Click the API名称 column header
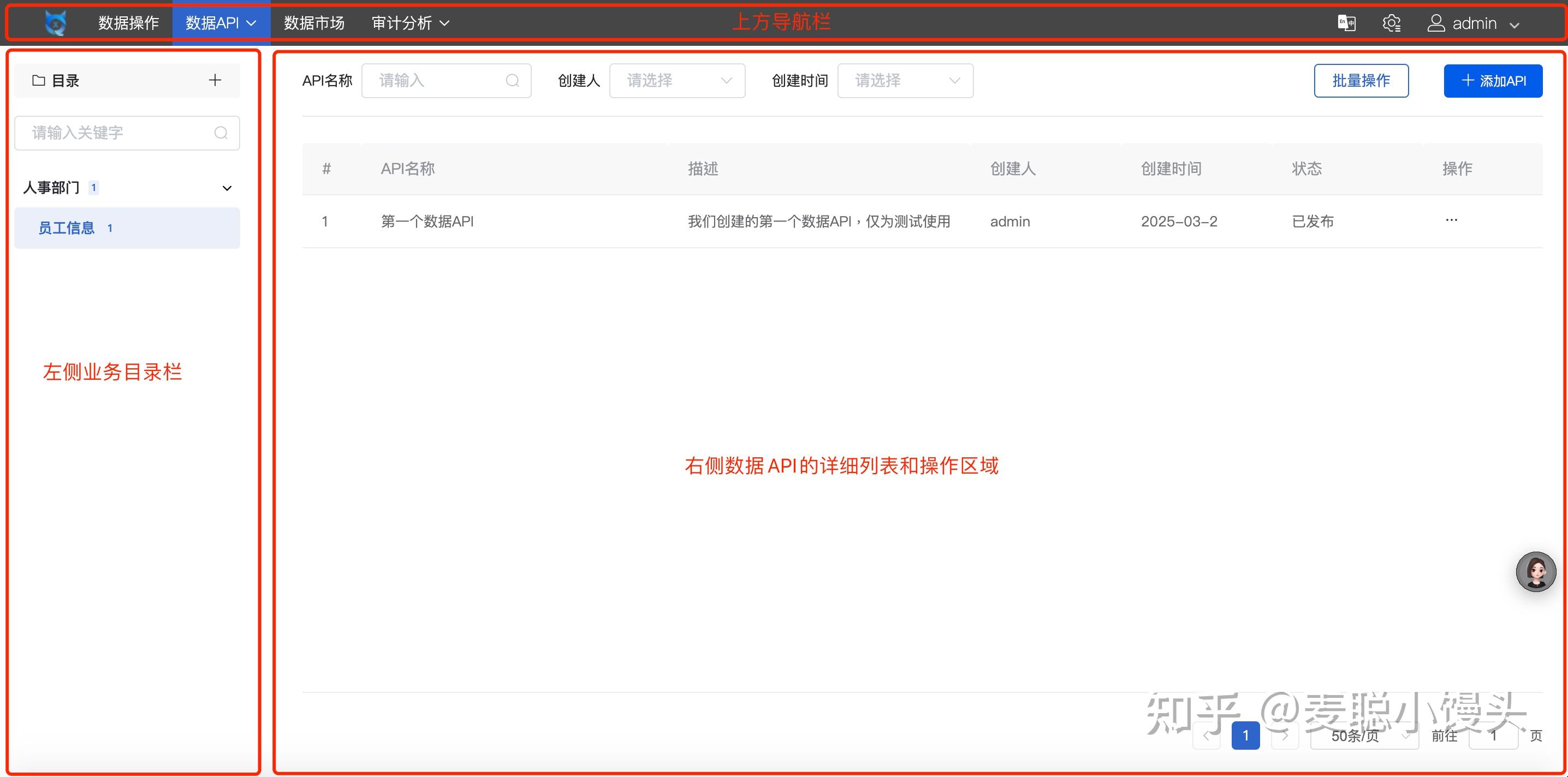1568x777 pixels. click(408, 169)
